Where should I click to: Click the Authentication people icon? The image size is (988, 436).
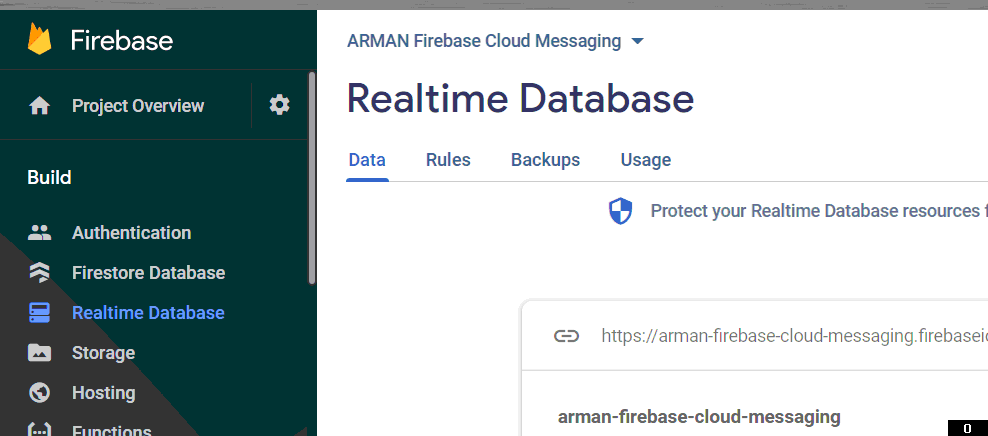(39, 232)
